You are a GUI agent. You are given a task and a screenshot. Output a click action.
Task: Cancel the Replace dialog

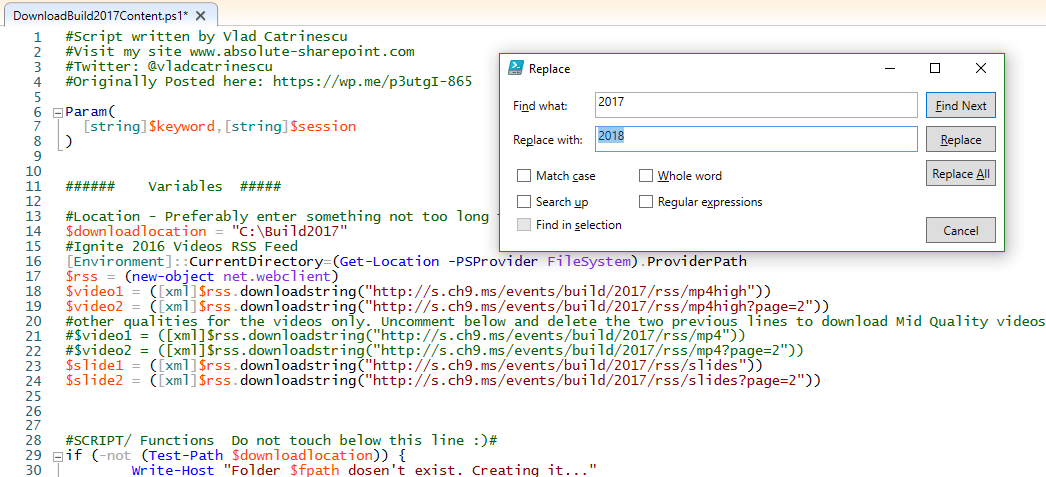point(960,230)
